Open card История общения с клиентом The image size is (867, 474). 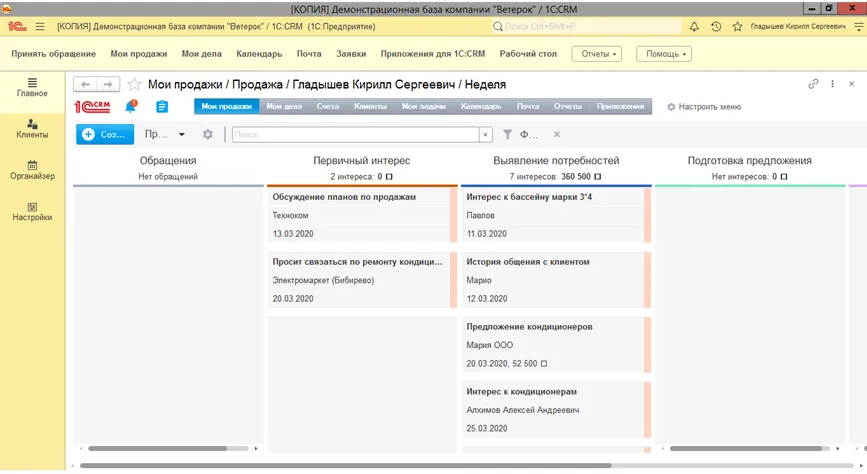(x=556, y=280)
